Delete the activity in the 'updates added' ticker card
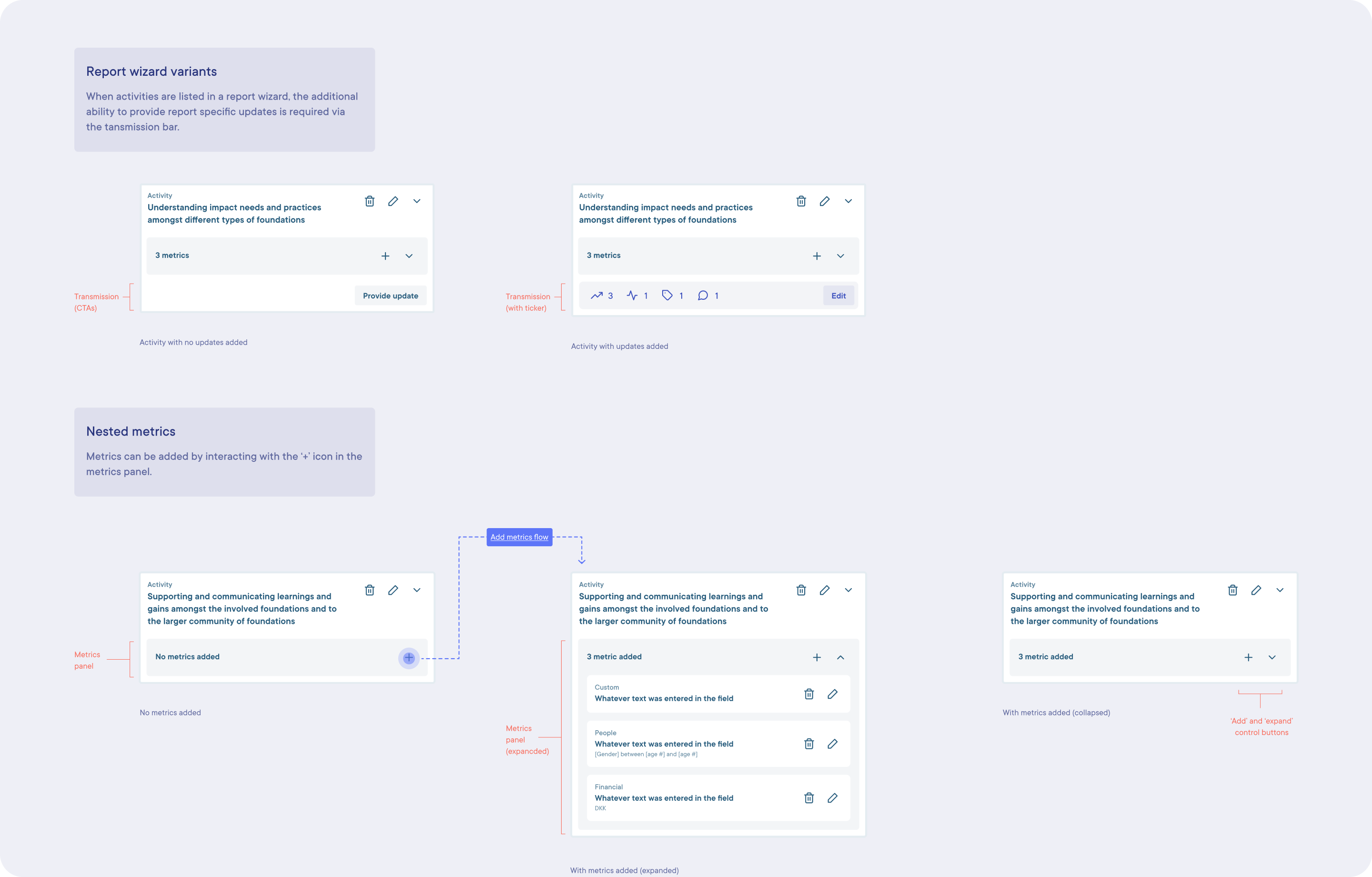This screenshot has height=877, width=1372. (801, 201)
